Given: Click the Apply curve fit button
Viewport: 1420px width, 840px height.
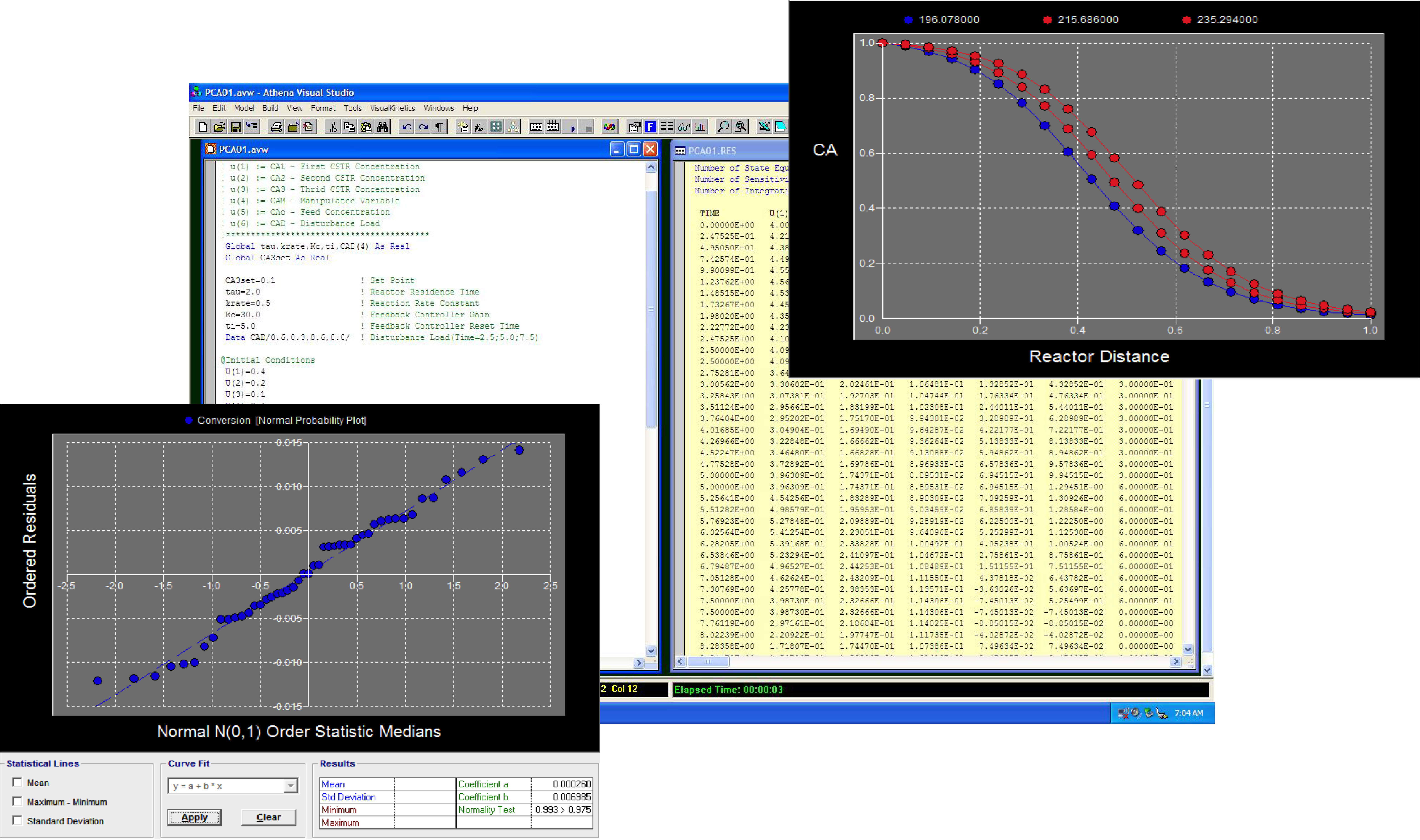Looking at the screenshot, I should pos(194,817).
